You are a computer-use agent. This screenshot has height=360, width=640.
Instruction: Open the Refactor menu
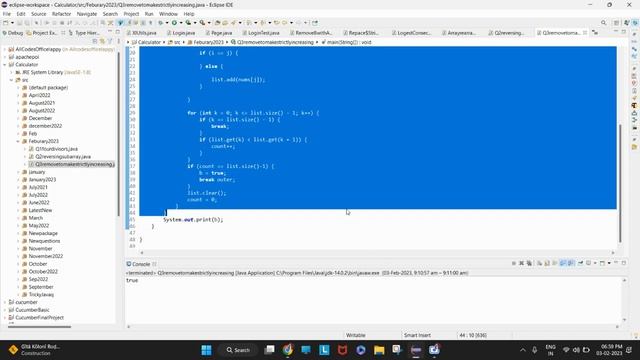(61, 14)
